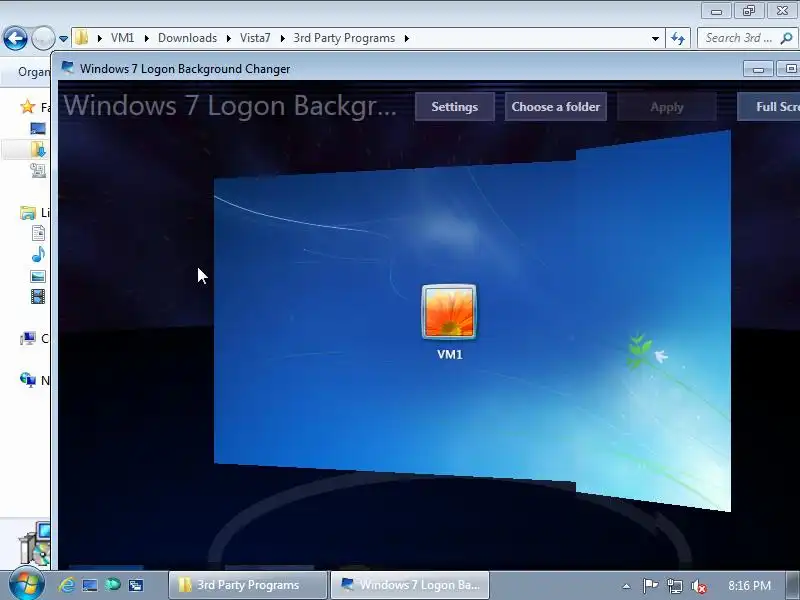Open the Explorer recent pages dropdown arrow

tap(63, 39)
